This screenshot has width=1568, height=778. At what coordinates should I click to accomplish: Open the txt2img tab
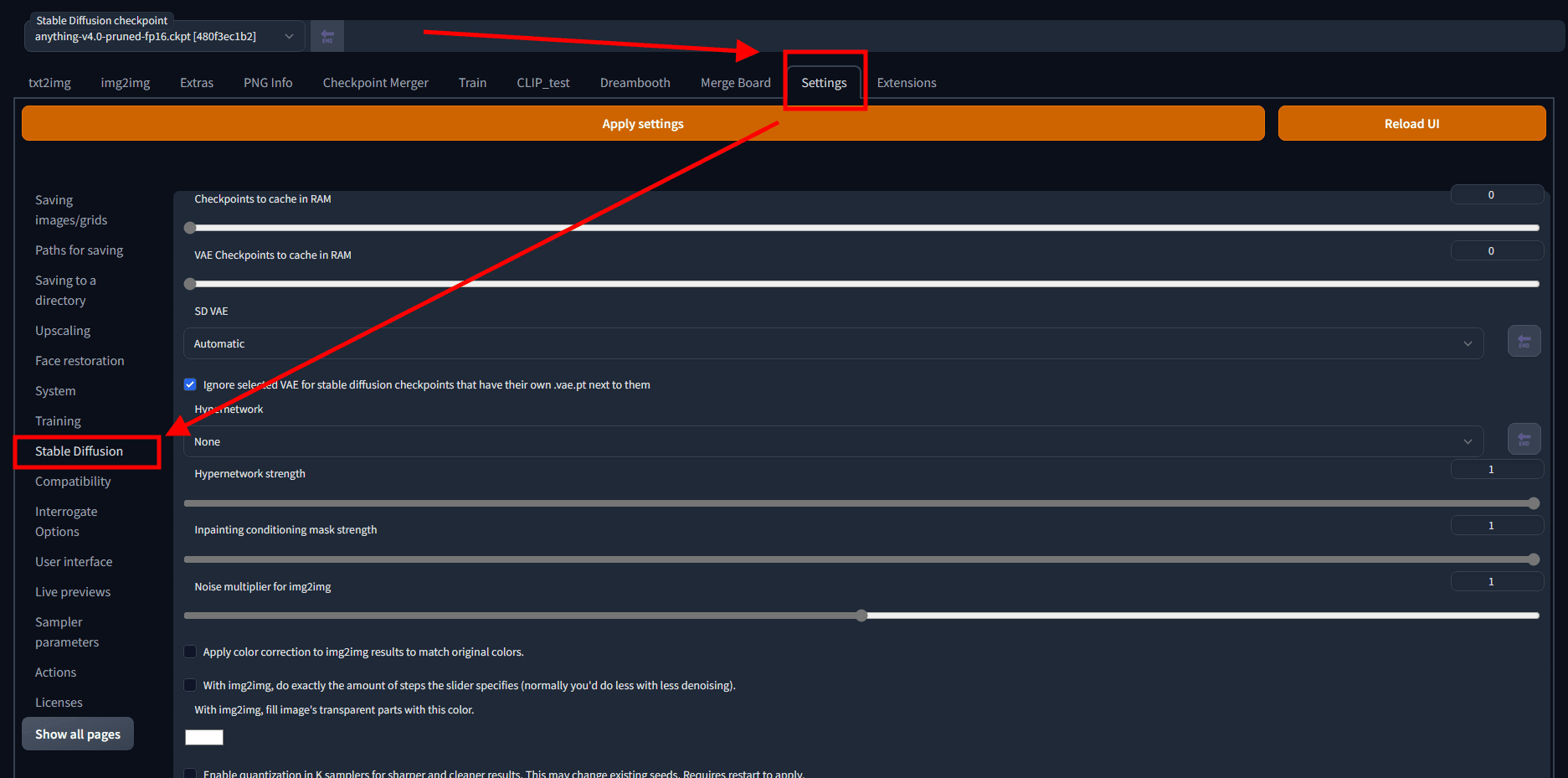(49, 83)
